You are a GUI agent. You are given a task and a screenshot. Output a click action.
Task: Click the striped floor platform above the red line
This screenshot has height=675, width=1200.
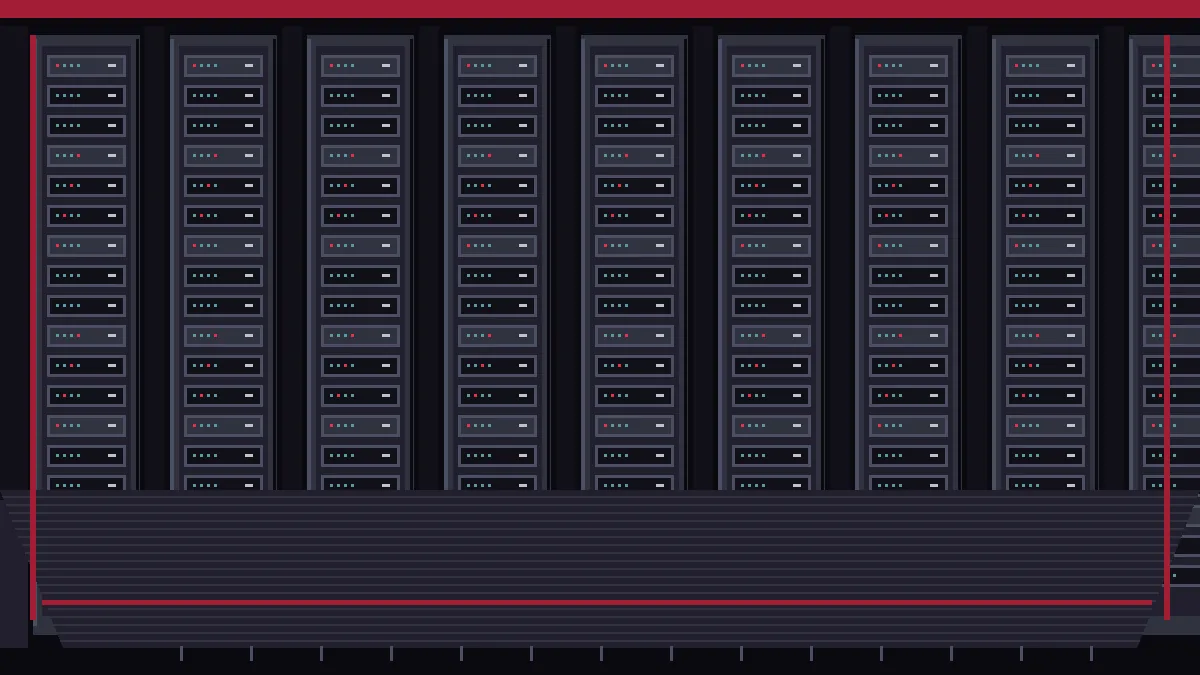click(x=597, y=543)
